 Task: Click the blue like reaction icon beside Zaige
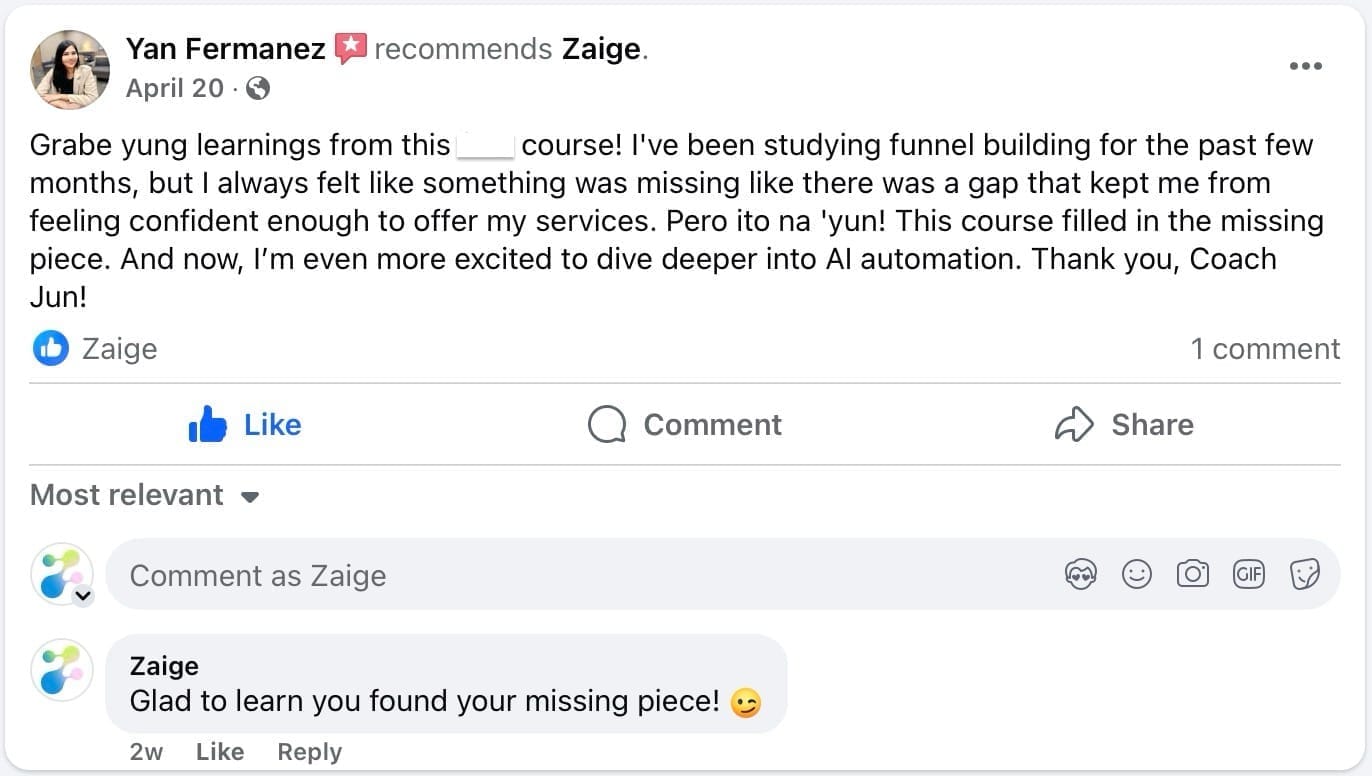pos(50,349)
